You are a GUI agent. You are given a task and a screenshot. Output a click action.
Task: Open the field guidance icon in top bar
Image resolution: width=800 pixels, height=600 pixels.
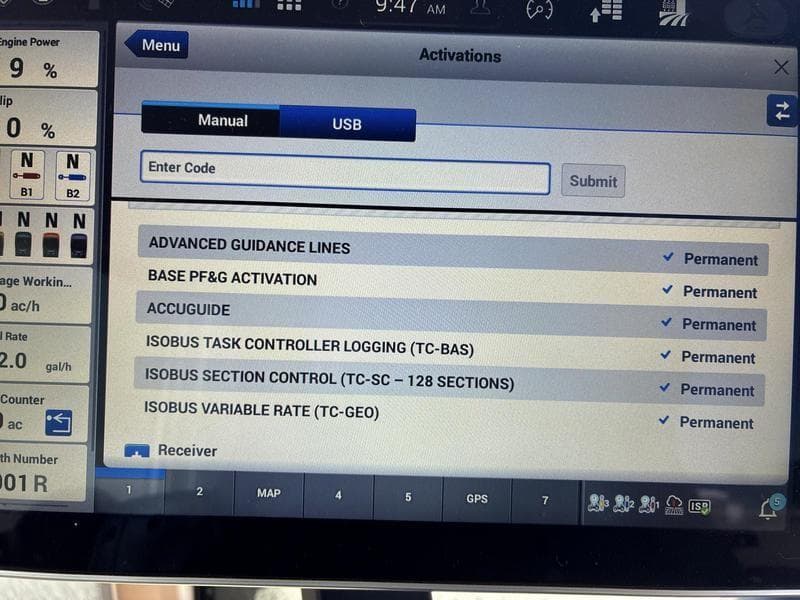click(x=673, y=12)
